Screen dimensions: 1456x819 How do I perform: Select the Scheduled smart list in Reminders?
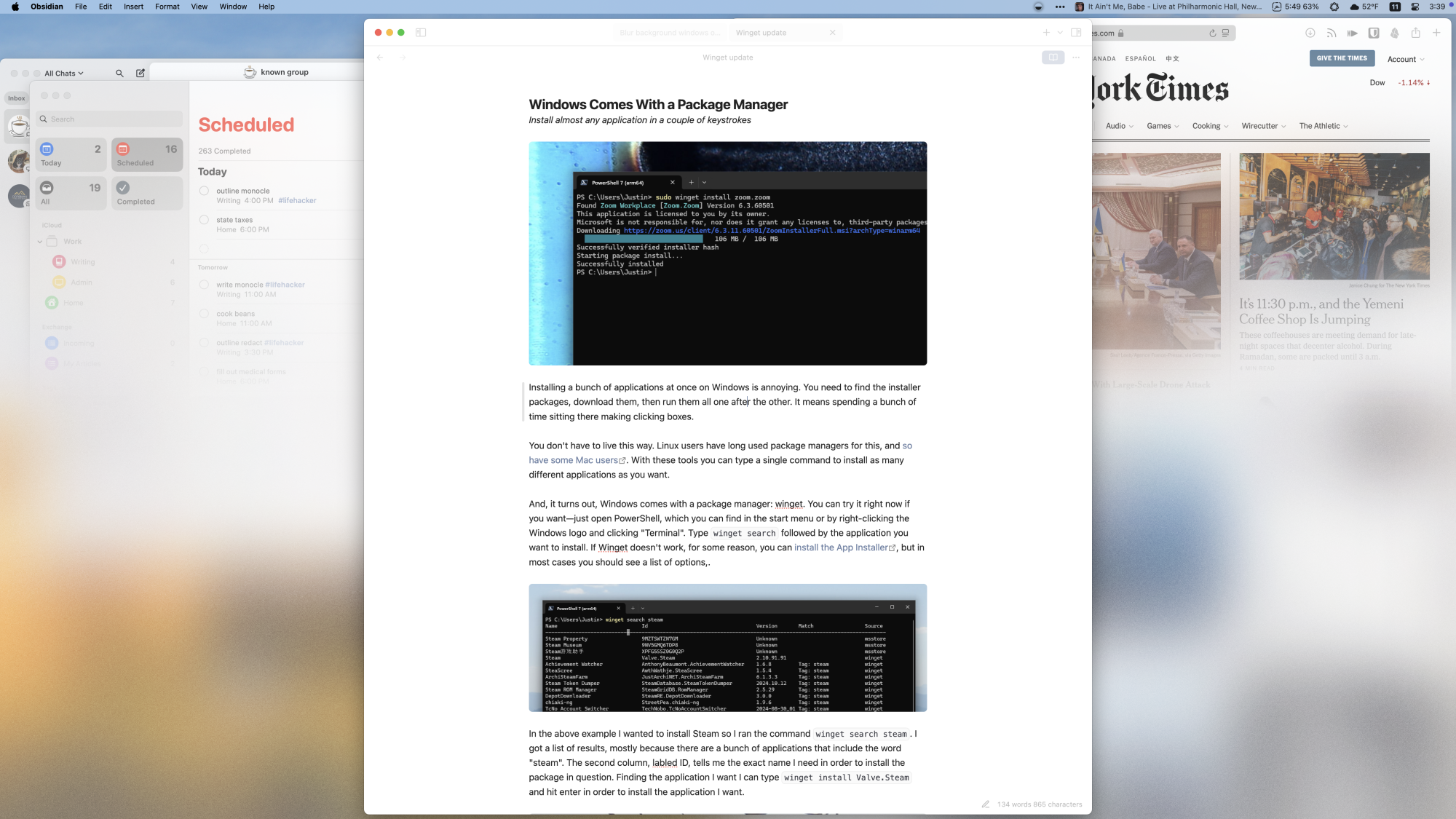pyautogui.click(x=147, y=155)
